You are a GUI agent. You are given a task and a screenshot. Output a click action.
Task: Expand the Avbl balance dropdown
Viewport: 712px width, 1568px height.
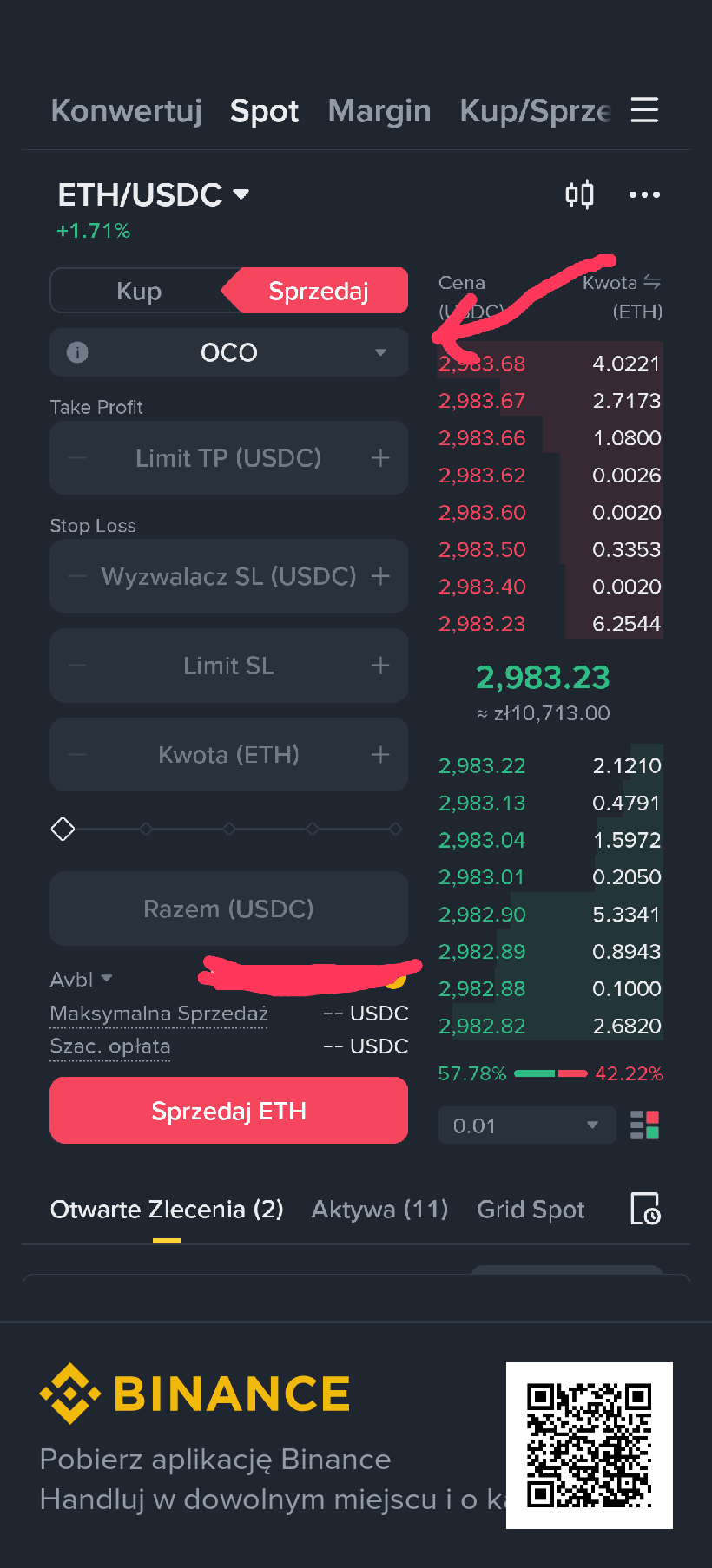(81, 979)
